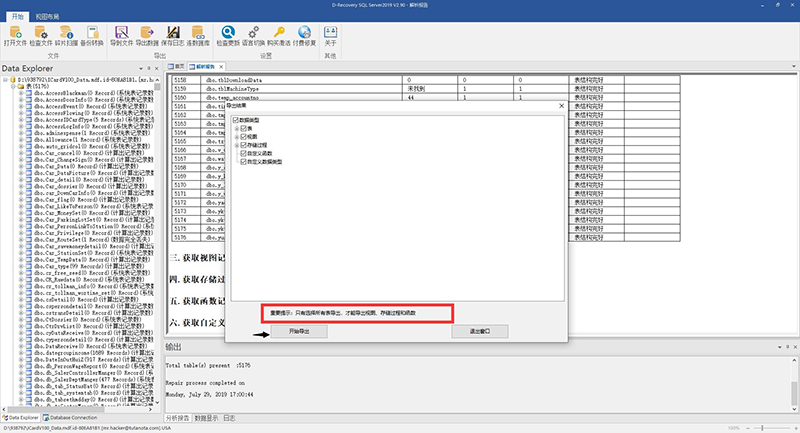Start the fragment scan tool with info badge
The width and height of the screenshot is (800, 433).
click(66, 36)
